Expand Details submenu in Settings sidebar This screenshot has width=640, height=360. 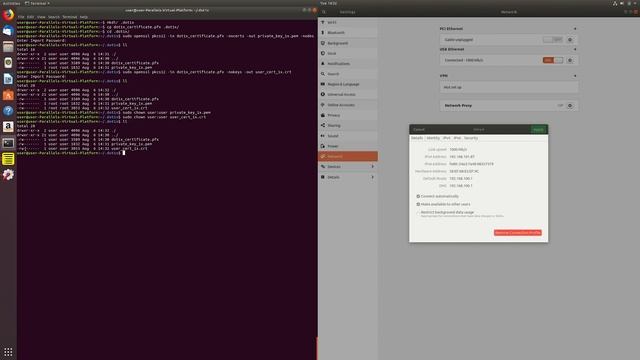click(348, 177)
